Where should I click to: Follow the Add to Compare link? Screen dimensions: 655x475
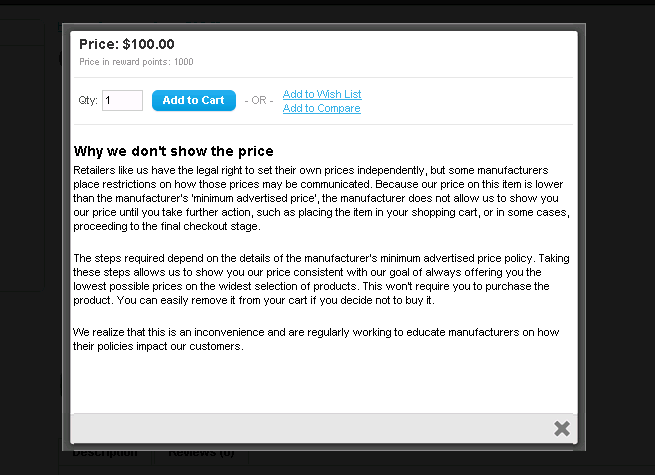pos(322,108)
